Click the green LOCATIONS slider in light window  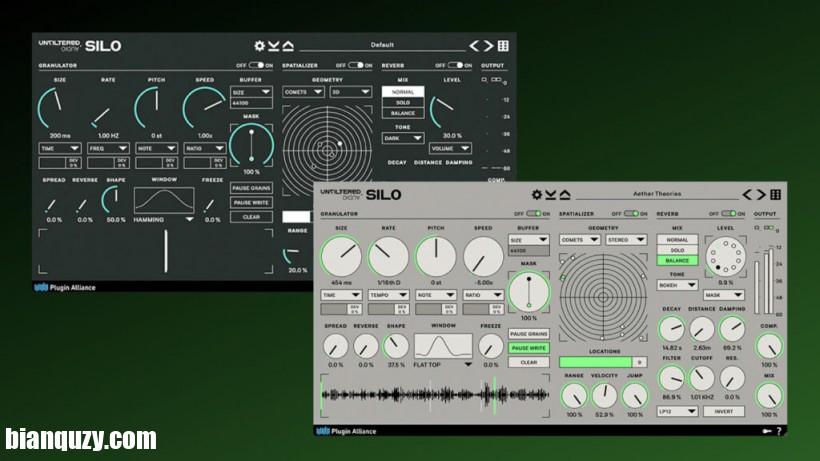603,362
